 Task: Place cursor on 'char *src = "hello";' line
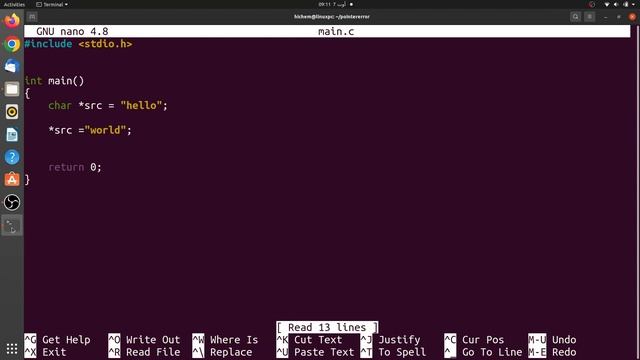108,106
